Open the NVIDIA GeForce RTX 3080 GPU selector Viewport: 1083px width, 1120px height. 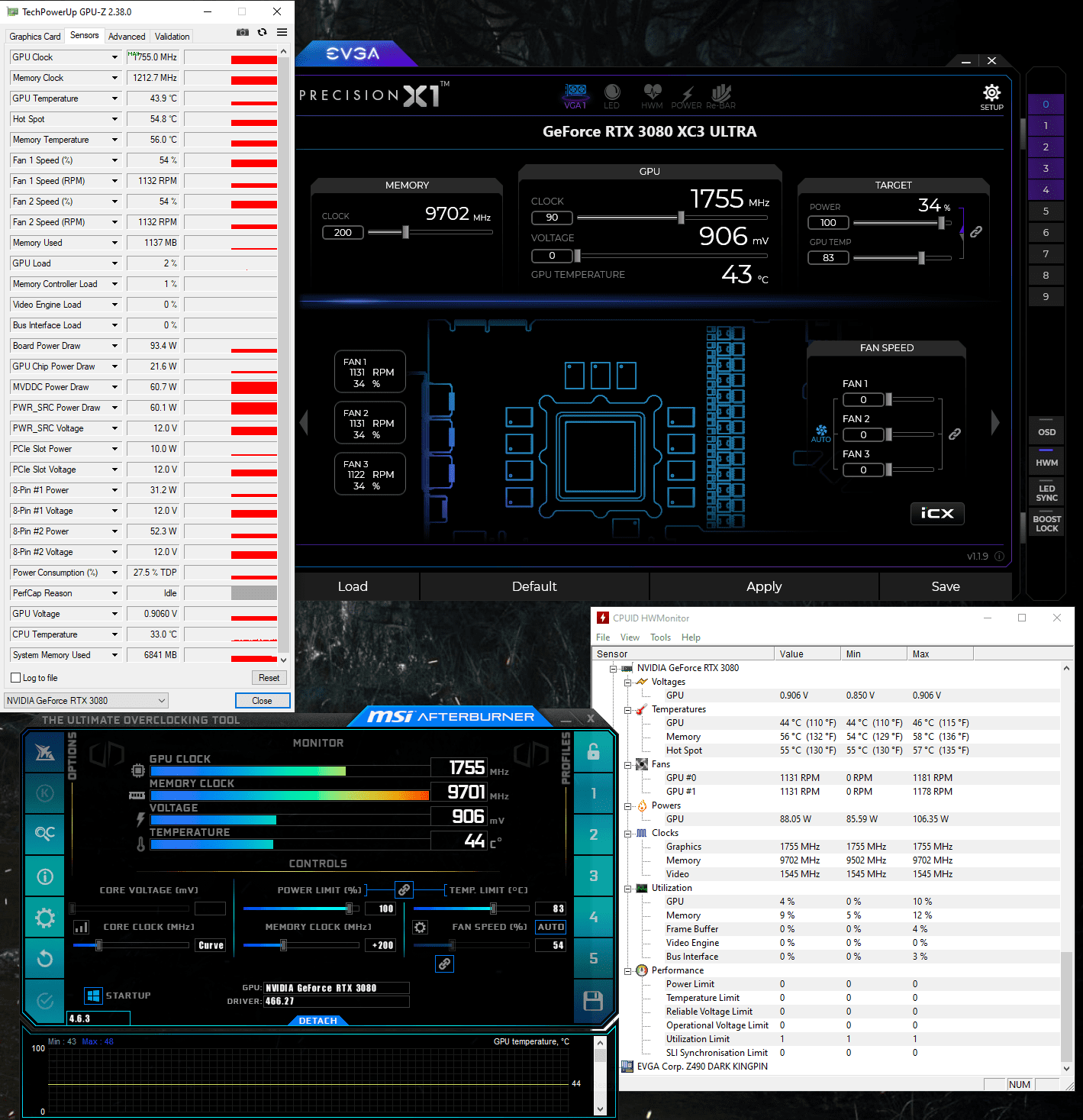pos(86,700)
